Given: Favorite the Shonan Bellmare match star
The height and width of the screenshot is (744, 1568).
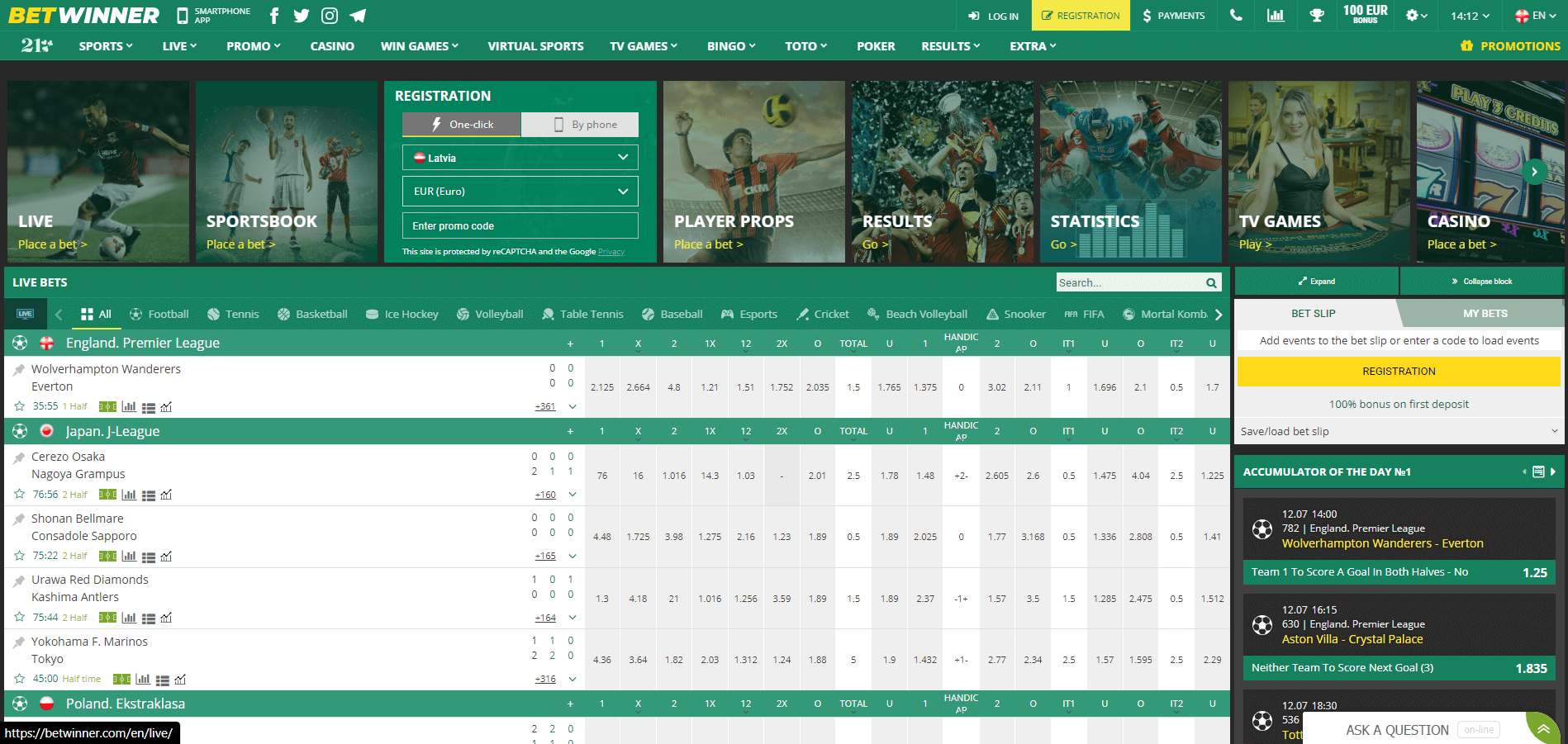Looking at the screenshot, I should tap(20, 556).
